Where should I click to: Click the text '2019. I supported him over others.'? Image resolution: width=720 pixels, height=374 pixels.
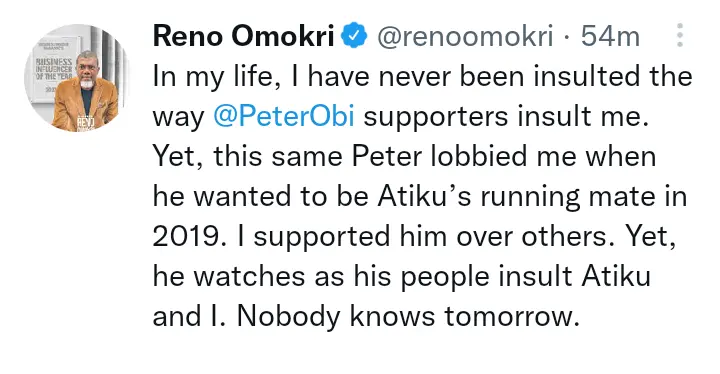point(383,237)
